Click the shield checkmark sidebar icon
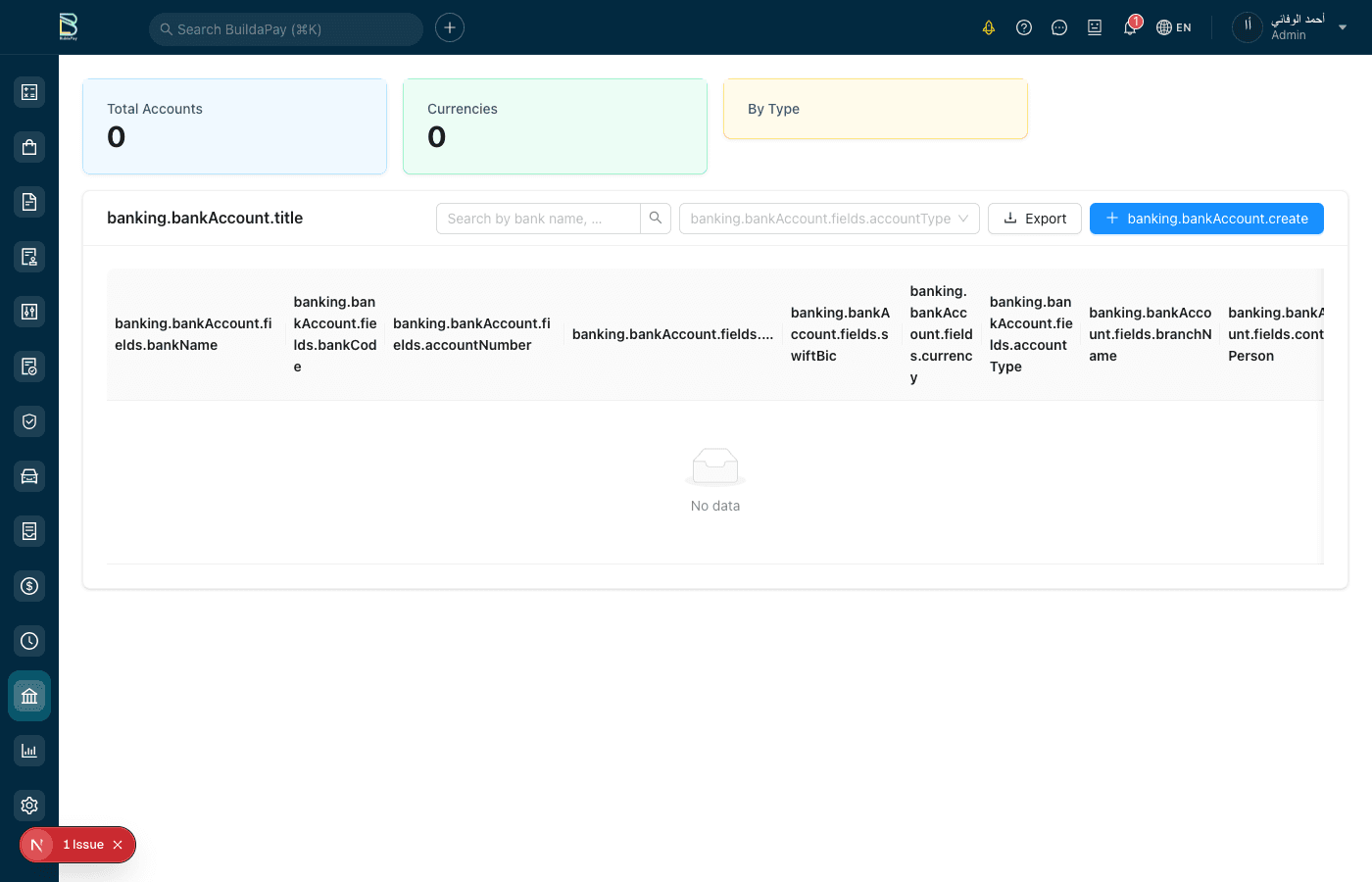Viewport: 1372px width, 882px height. 29,421
